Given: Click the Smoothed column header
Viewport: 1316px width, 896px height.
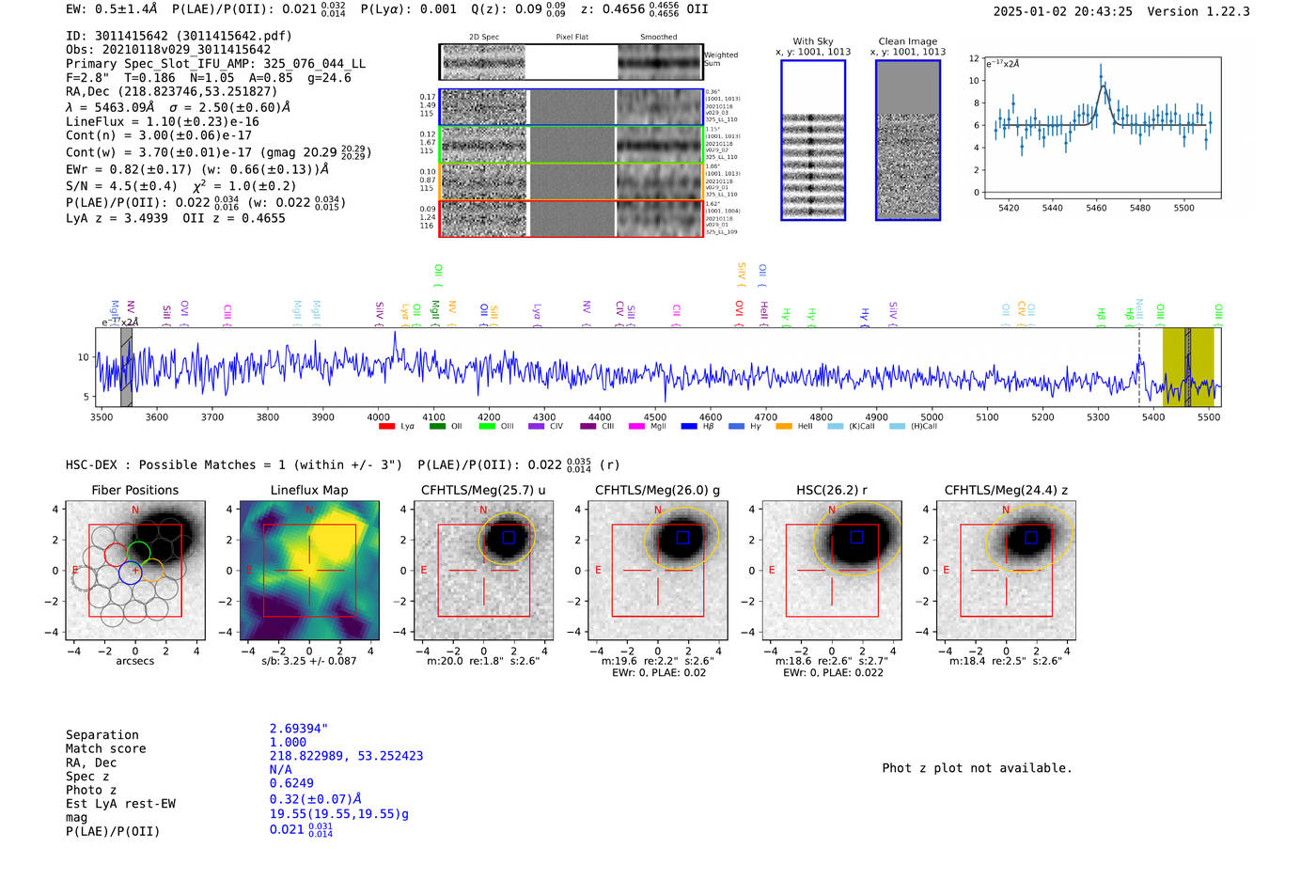Looking at the screenshot, I should coord(659,37).
